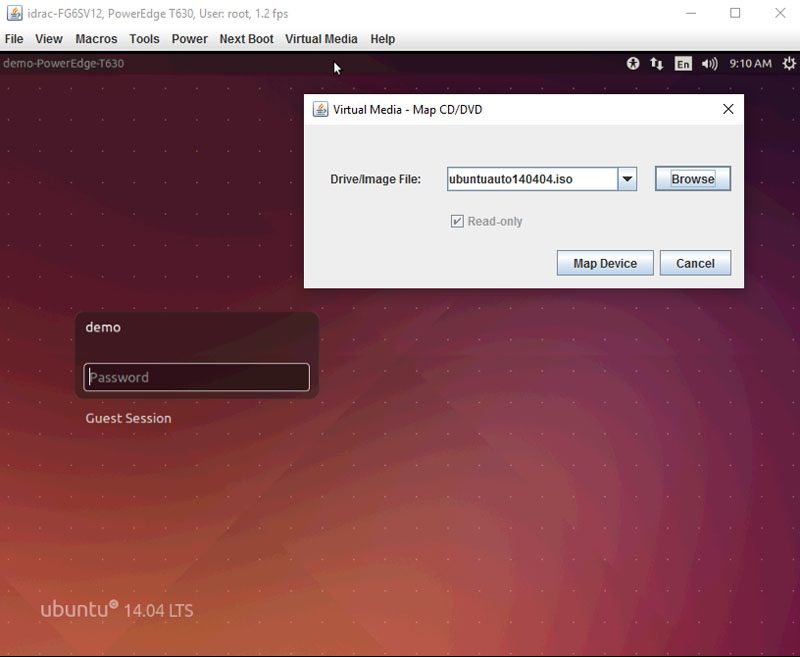Select the demo user entry
Screen dimensions: 800x657
(103, 327)
